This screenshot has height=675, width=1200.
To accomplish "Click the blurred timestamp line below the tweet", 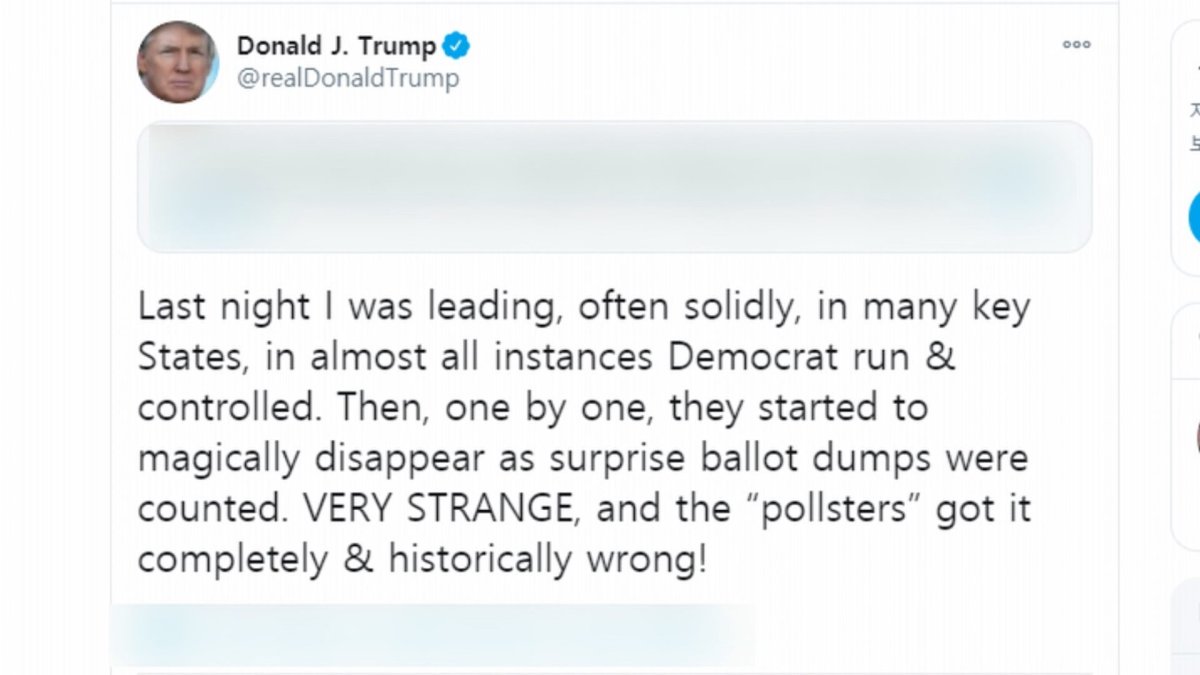I will [432, 634].
